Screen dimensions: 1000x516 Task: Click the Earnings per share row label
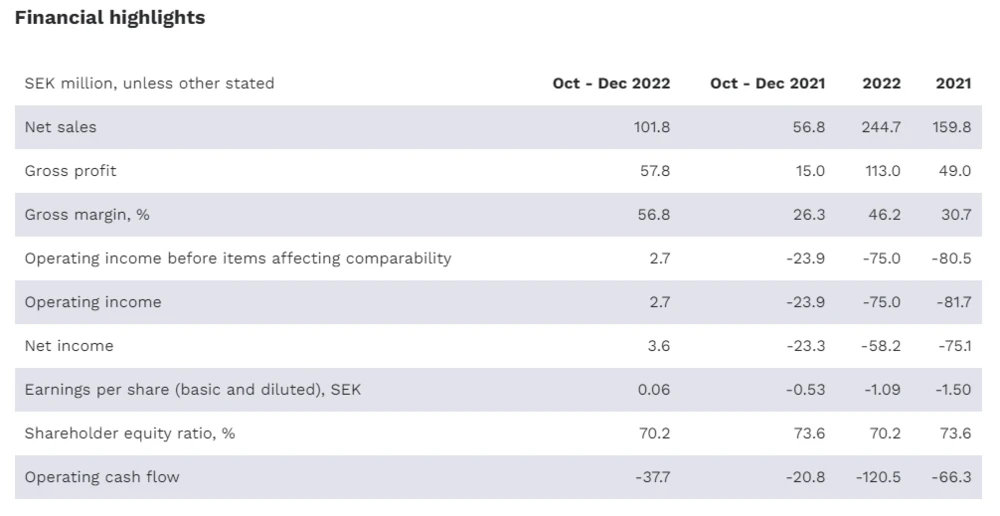pos(193,389)
